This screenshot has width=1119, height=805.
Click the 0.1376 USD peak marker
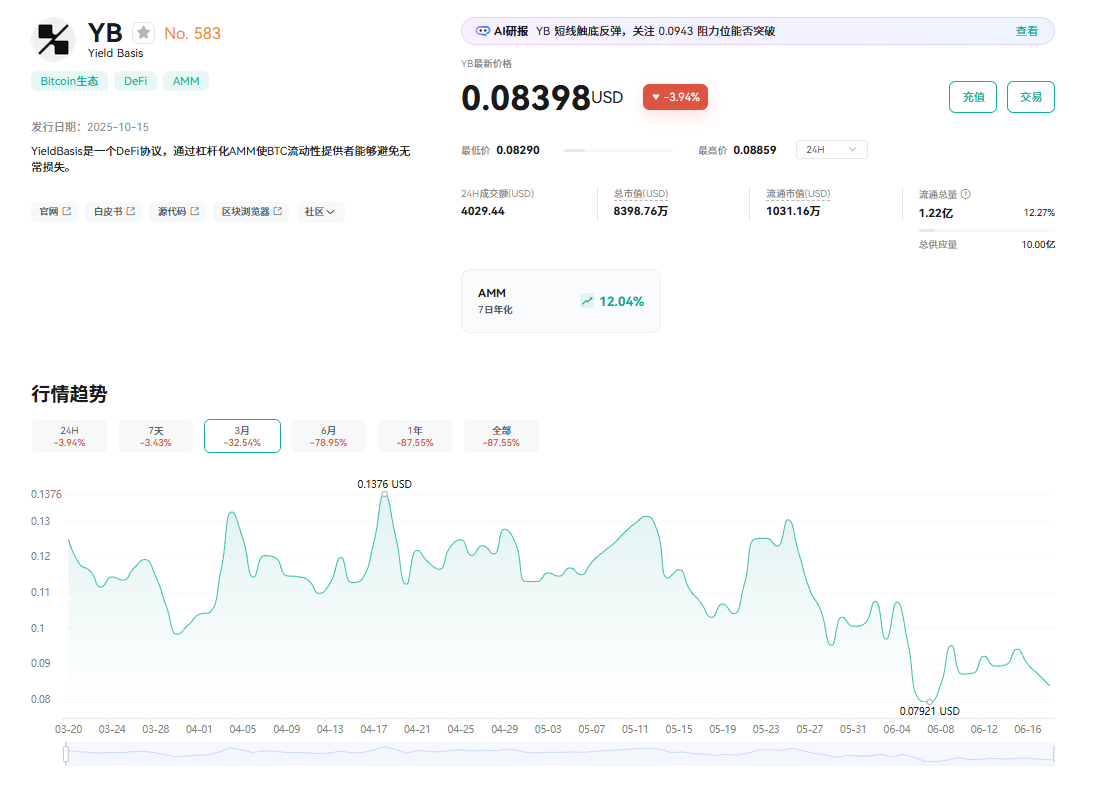click(385, 494)
